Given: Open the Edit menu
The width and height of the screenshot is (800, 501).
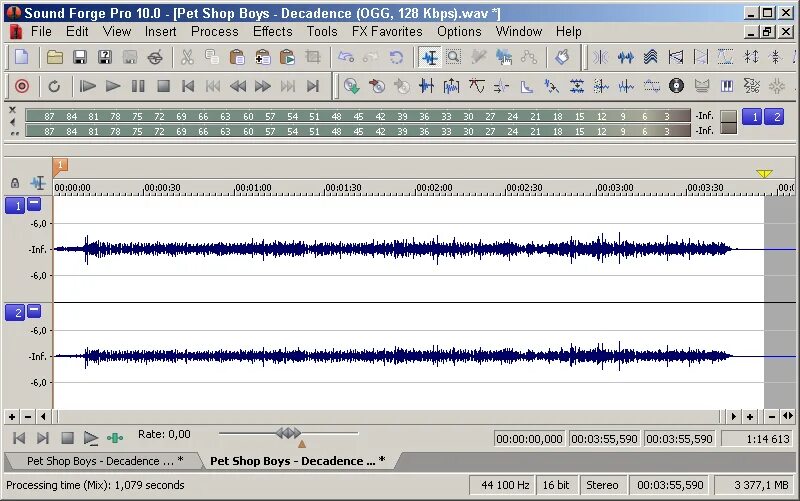Looking at the screenshot, I should 77,32.
